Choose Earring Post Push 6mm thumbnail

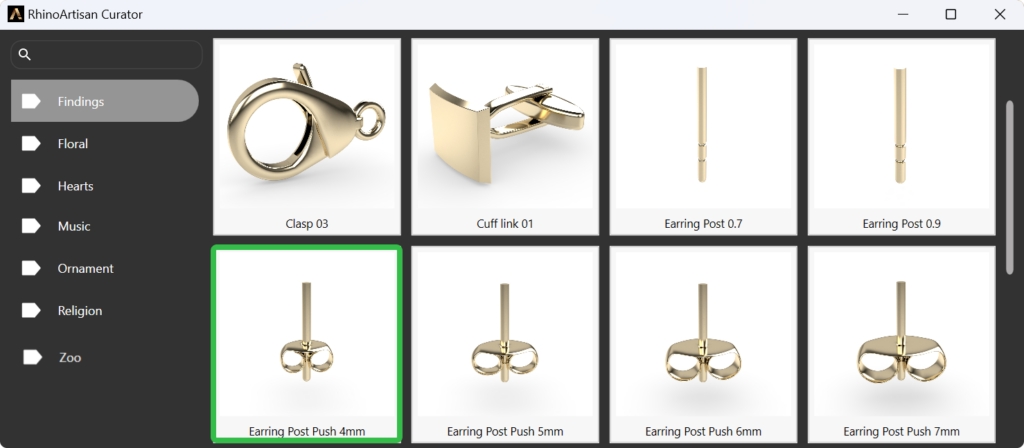703,344
